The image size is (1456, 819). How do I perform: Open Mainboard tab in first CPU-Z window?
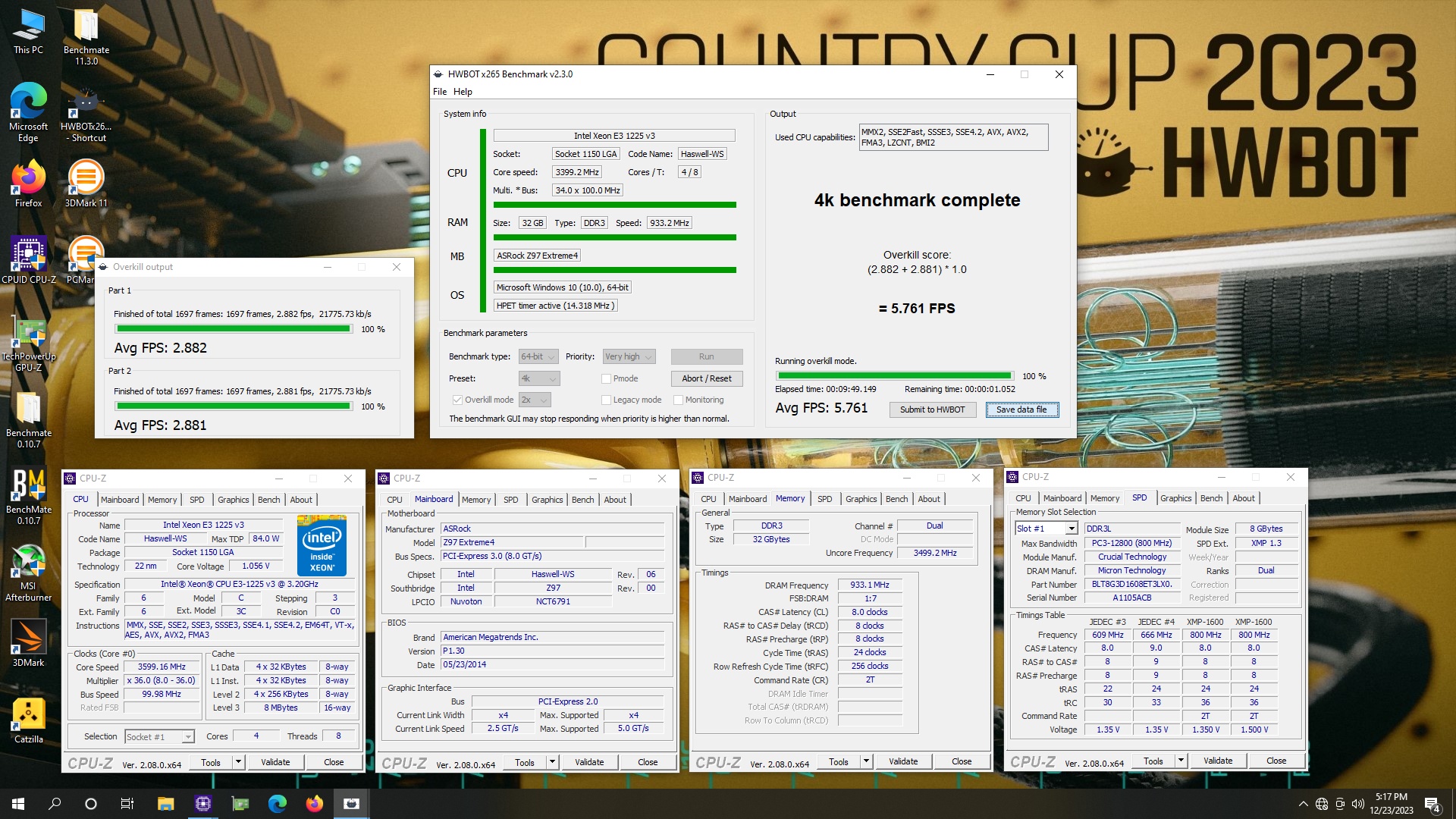pos(120,500)
